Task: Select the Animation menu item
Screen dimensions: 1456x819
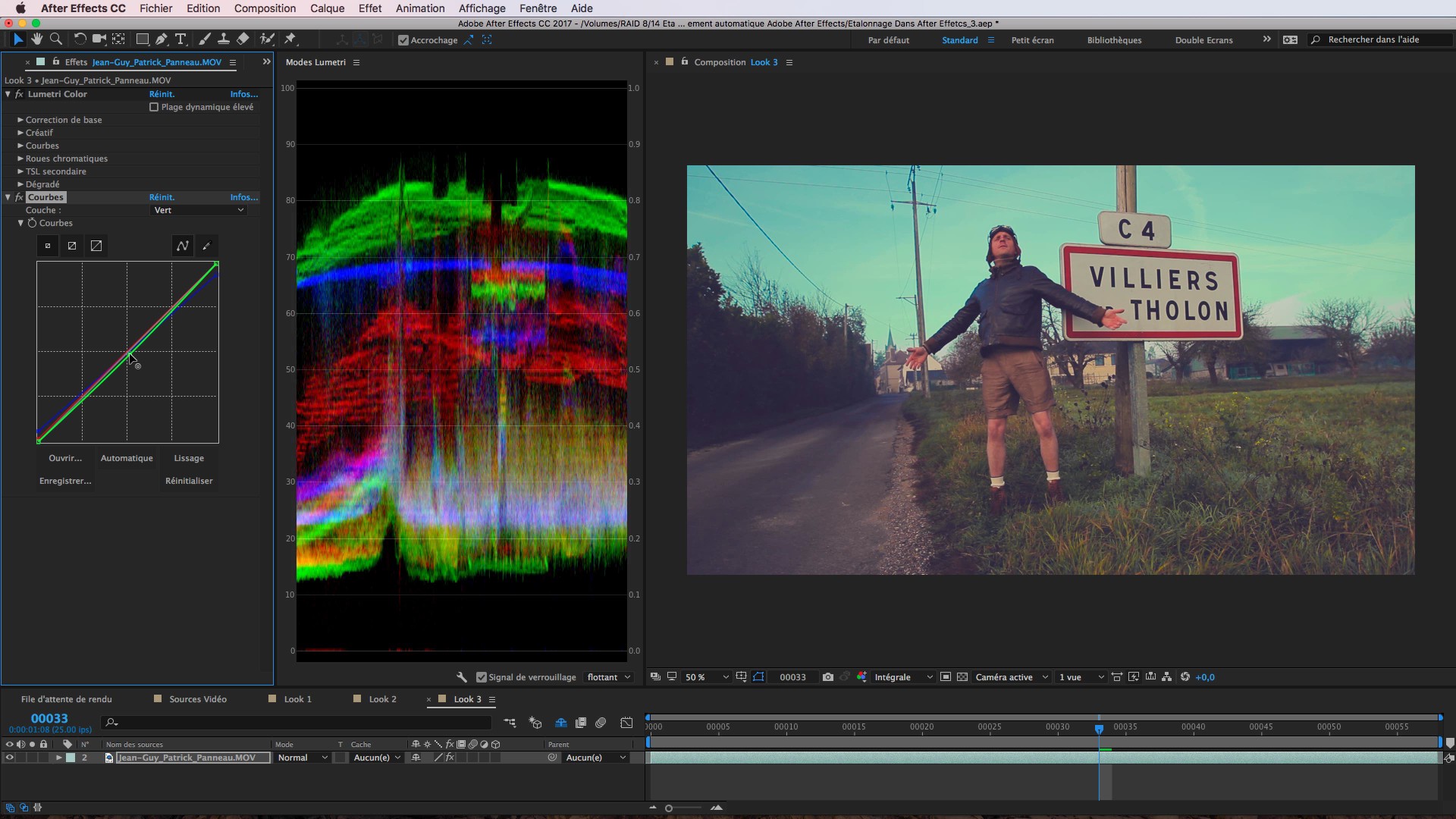Action: pyautogui.click(x=418, y=8)
